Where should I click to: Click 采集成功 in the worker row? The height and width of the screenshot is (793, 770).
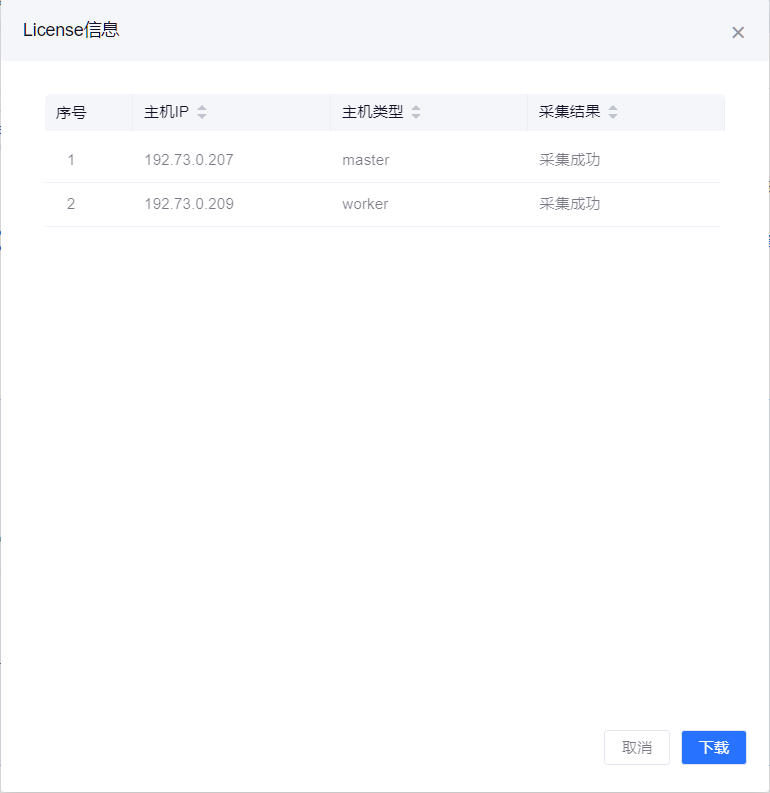[570, 204]
